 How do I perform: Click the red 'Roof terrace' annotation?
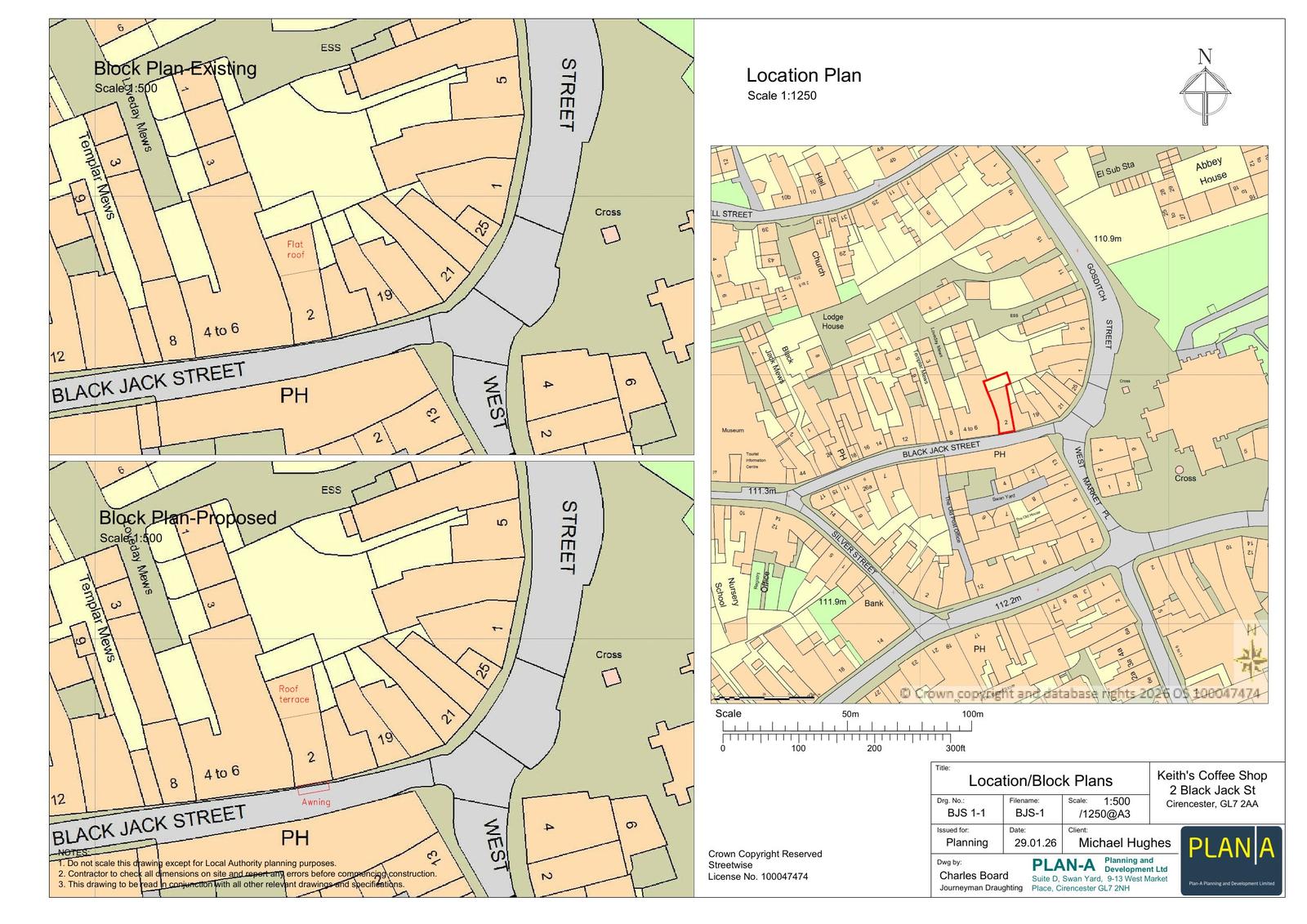(294, 694)
